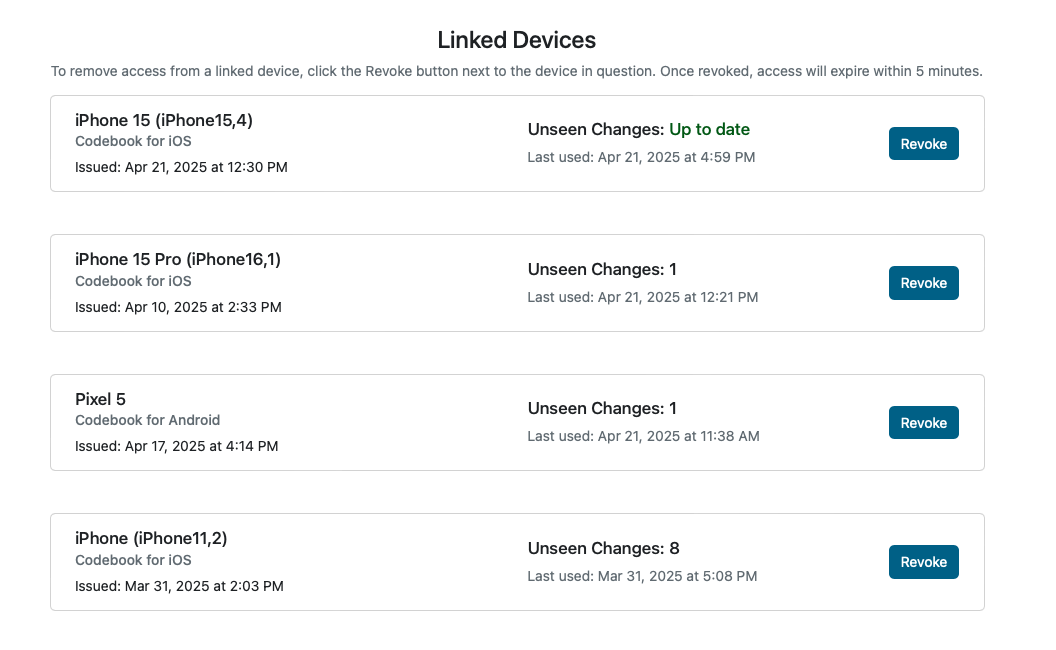Revoke the Pixel 5 linked device
The width and height of the screenshot is (1056, 650).
tap(923, 422)
